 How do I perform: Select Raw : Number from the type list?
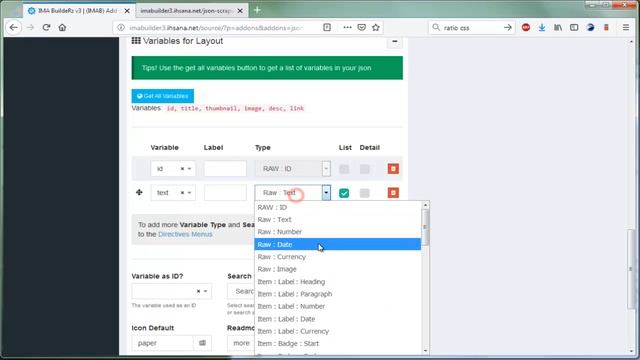[338, 232]
